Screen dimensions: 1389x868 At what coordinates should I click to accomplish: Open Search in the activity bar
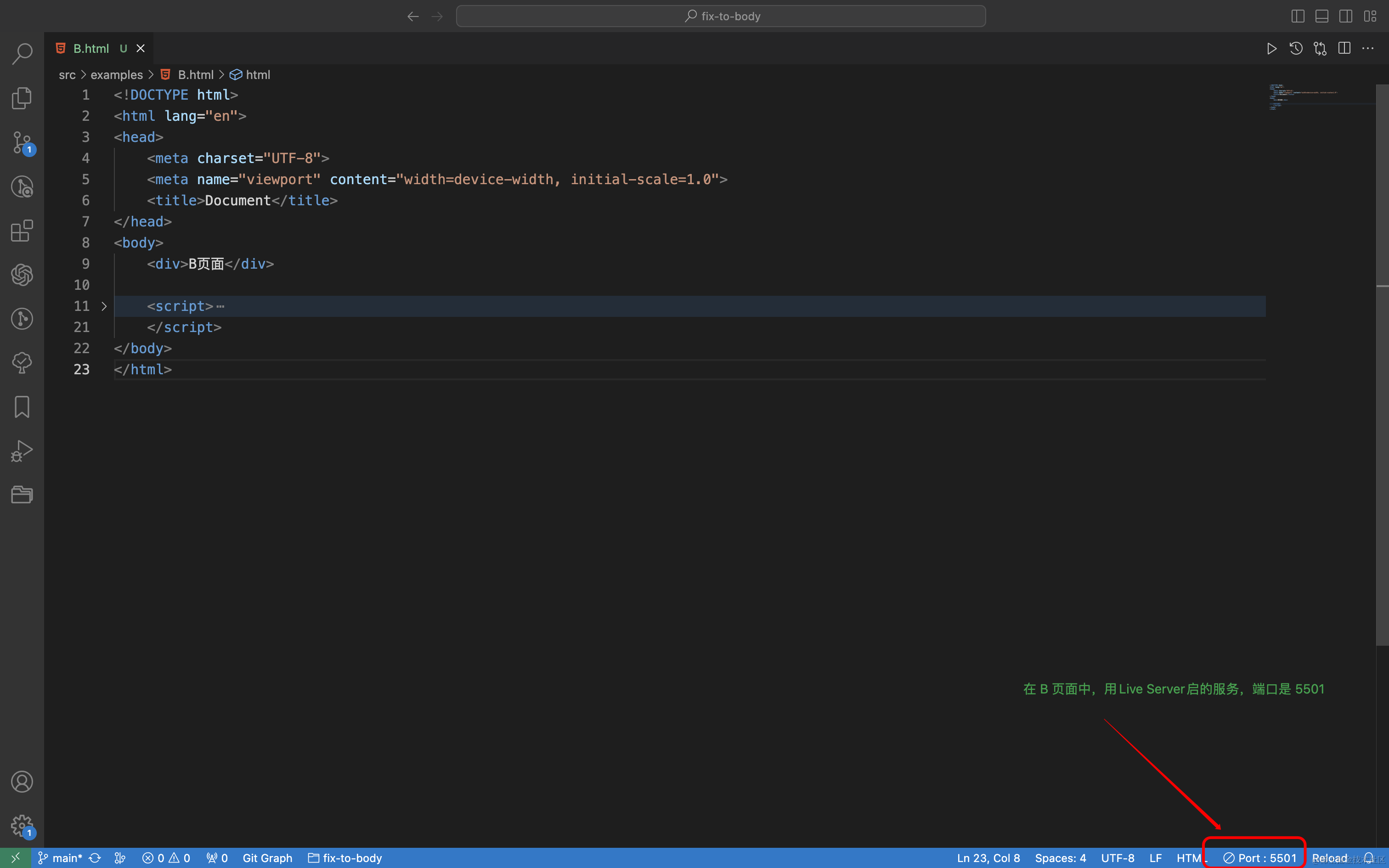tap(22, 54)
